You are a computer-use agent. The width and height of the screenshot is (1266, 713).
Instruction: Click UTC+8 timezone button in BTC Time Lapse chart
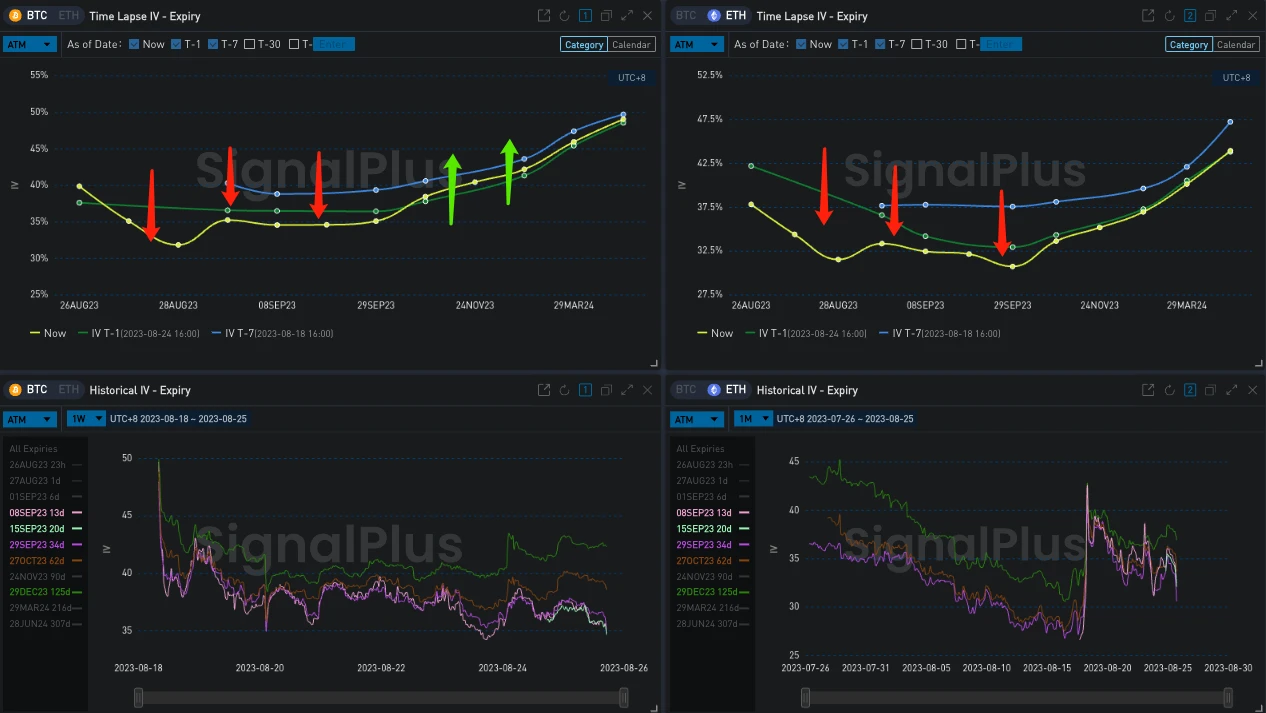pos(631,78)
